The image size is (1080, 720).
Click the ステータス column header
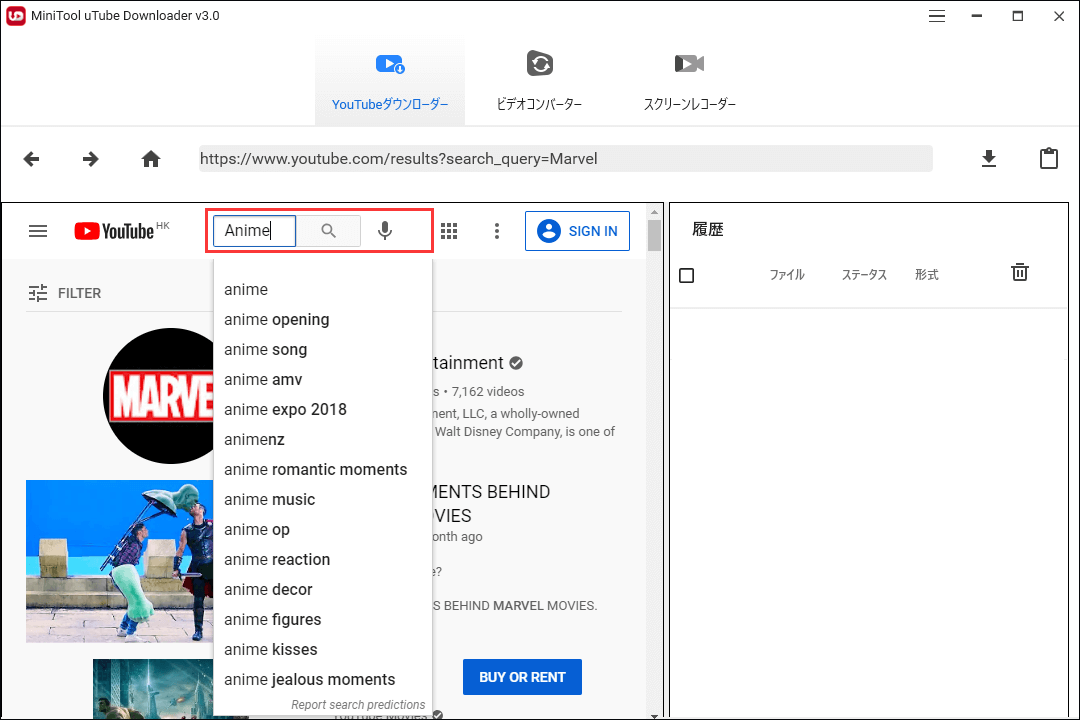click(864, 275)
